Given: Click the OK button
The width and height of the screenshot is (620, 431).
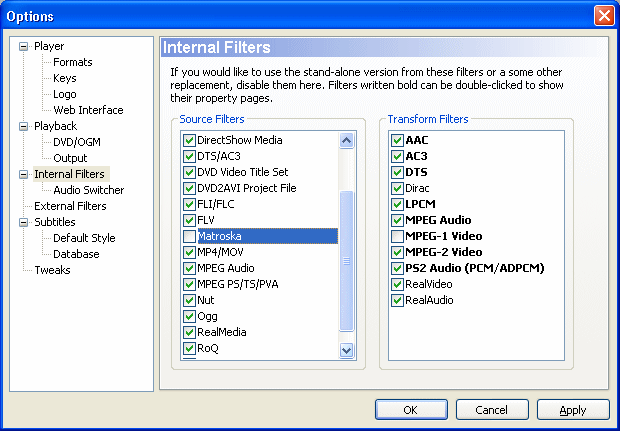Looking at the screenshot, I should click(411, 410).
